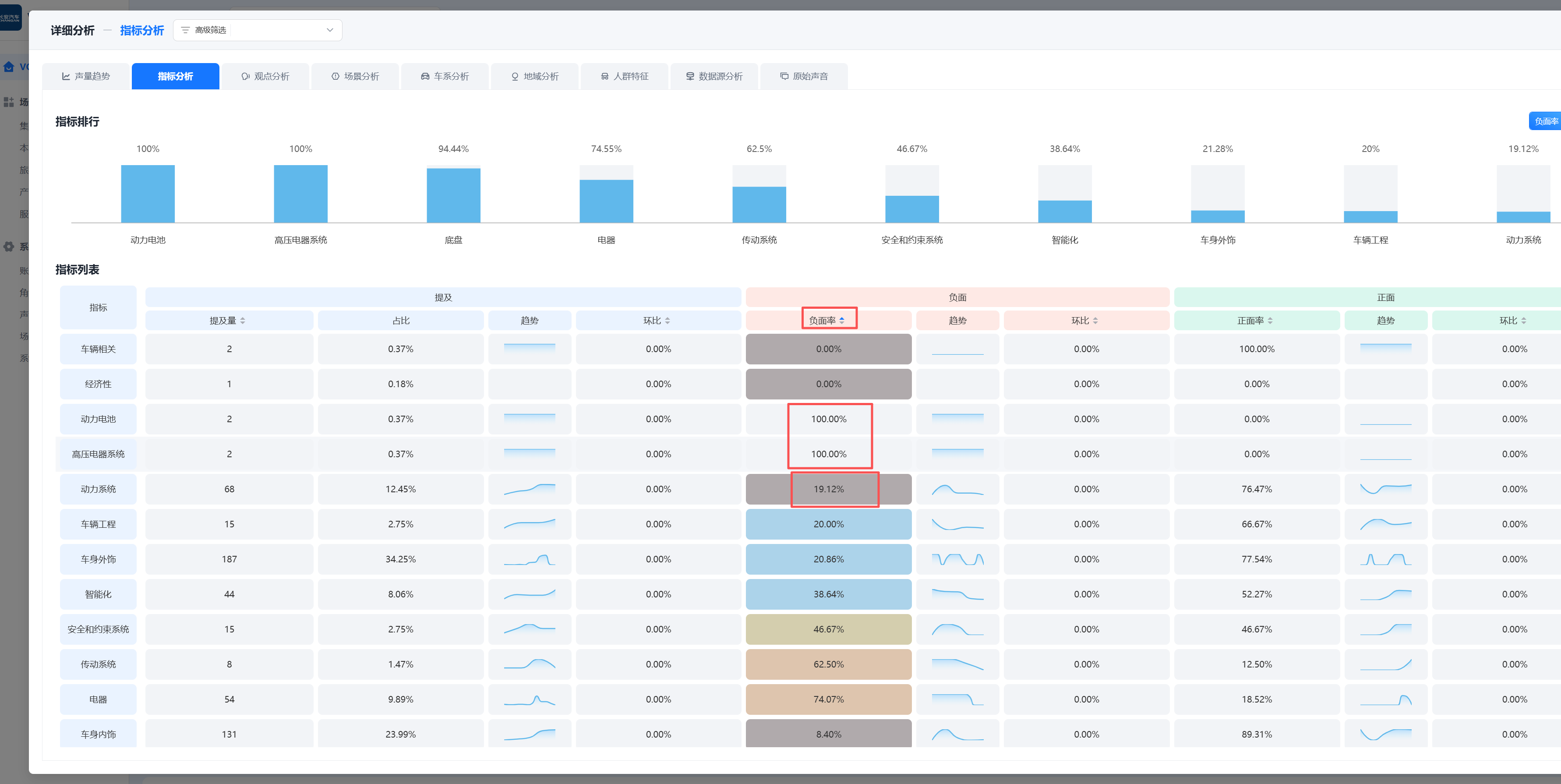1561x784 pixels.
Task: Click the settings gear icon in sidebar
Action: [x=9, y=247]
